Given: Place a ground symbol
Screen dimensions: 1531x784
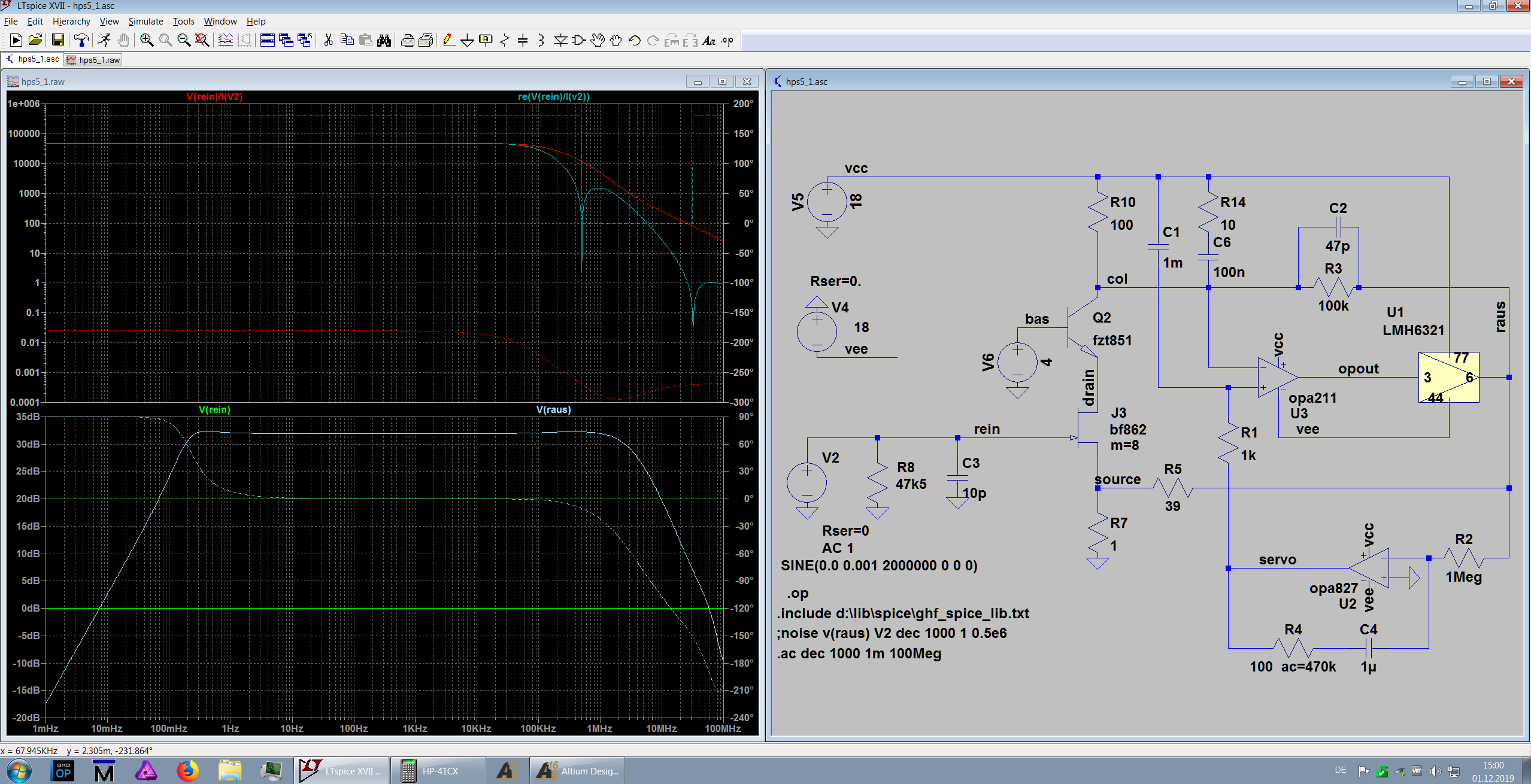Looking at the screenshot, I should click(467, 40).
